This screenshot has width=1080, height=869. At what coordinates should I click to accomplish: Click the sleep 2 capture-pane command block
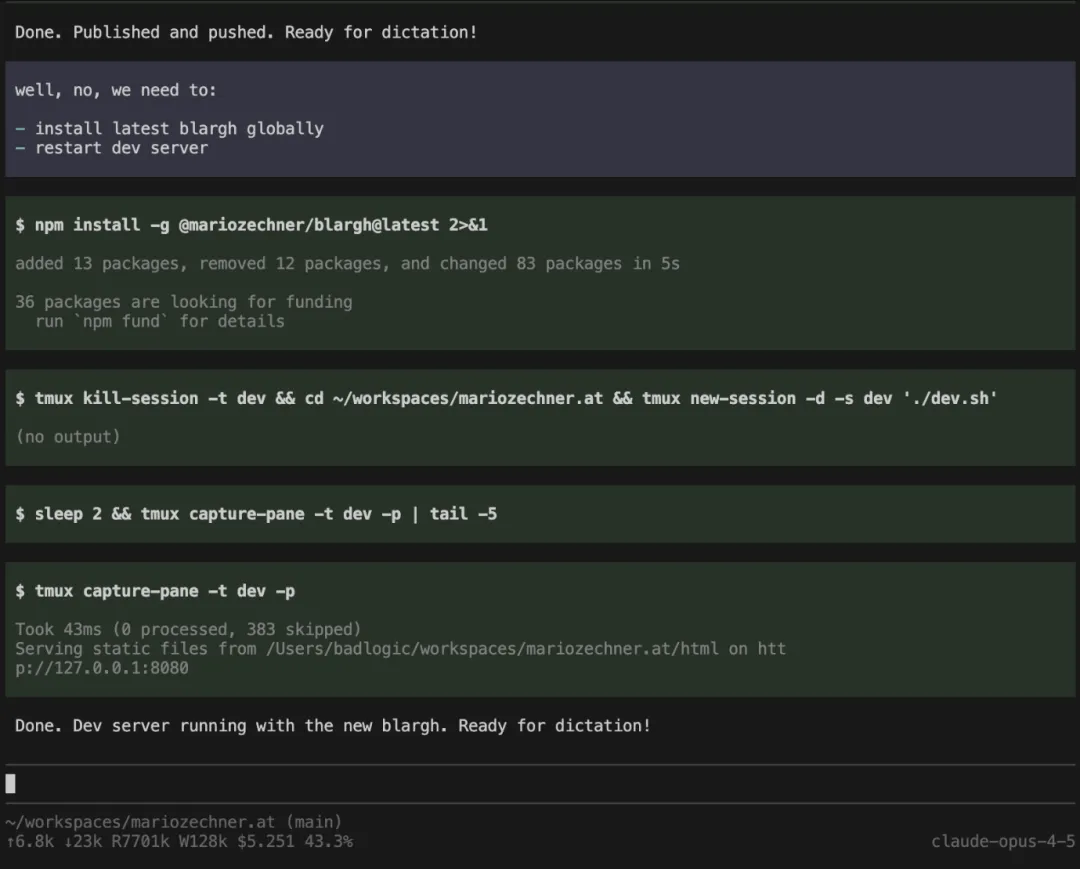[x=256, y=514]
